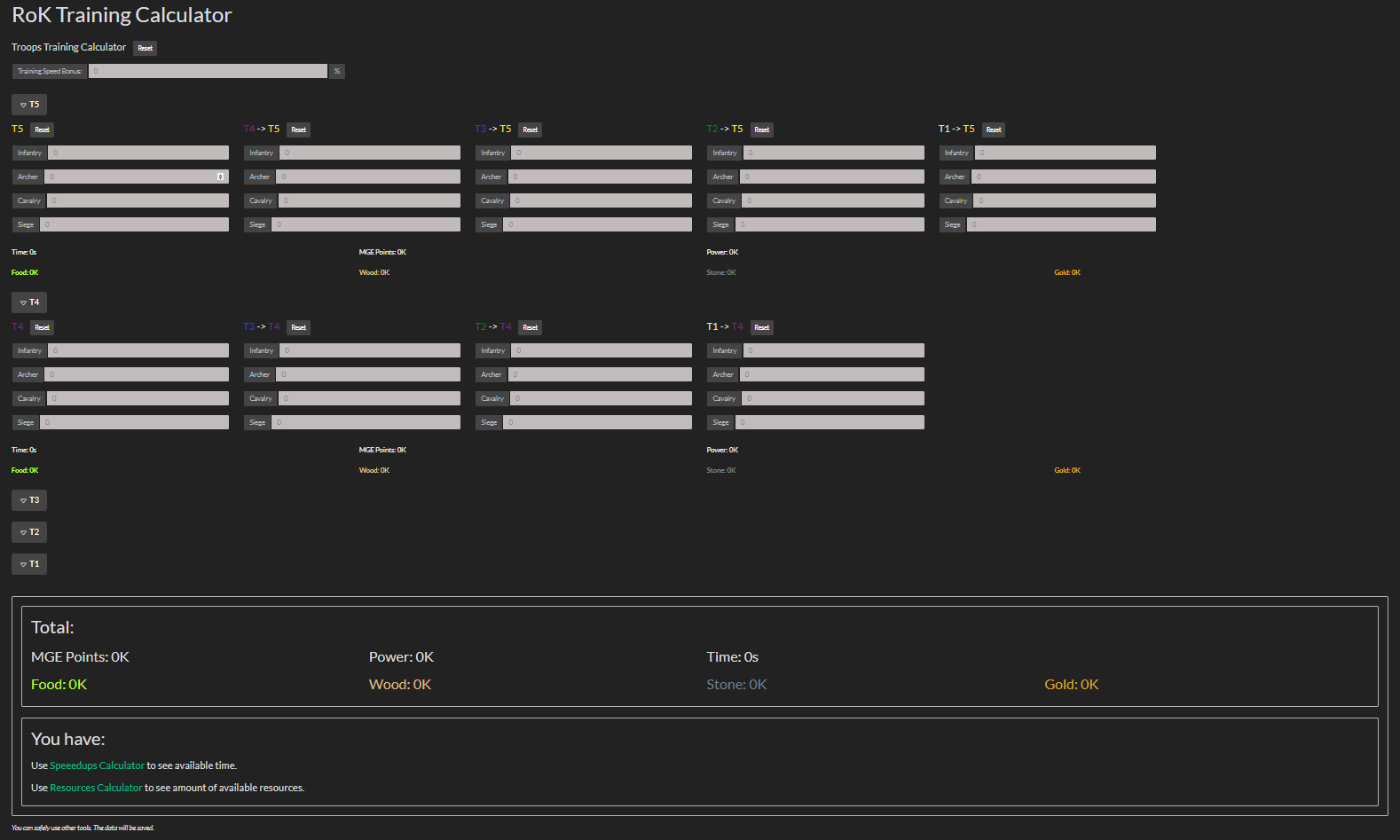
Task: Select the T3 -> T4 Siege field
Action: (366, 422)
